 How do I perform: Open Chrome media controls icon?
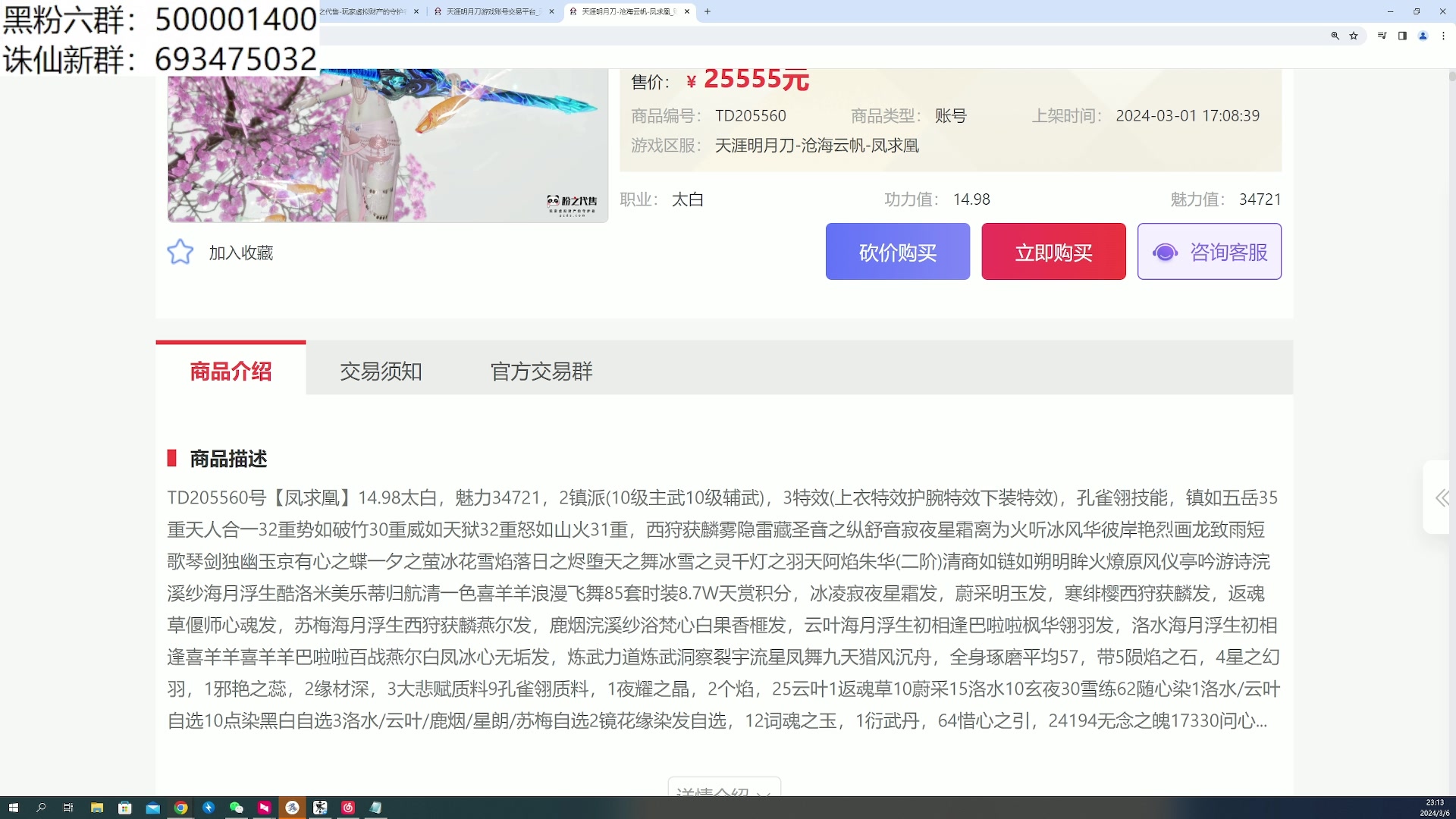tap(1382, 36)
